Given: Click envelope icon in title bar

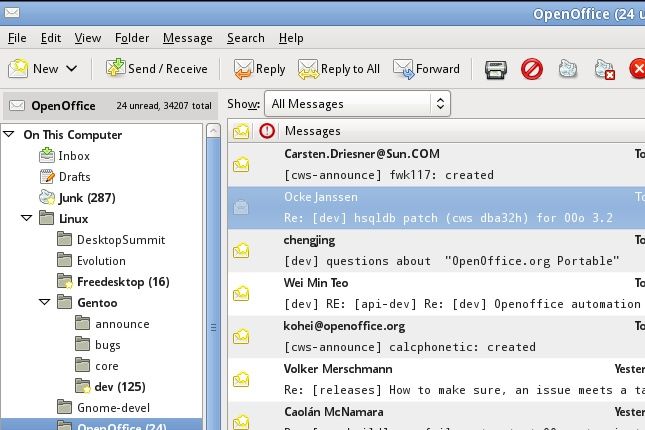Looking at the screenshot, I should (x=12, y=13).
